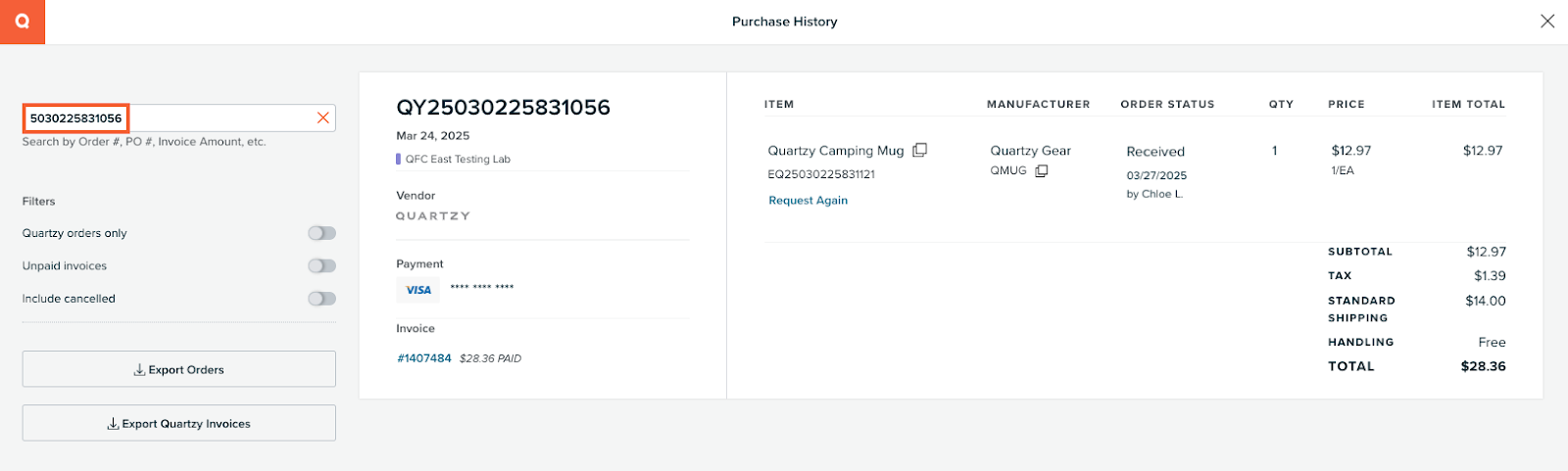Click the VISA card icon
The width and height of the screenshot is (1568, 471).
tap(418, 290)
